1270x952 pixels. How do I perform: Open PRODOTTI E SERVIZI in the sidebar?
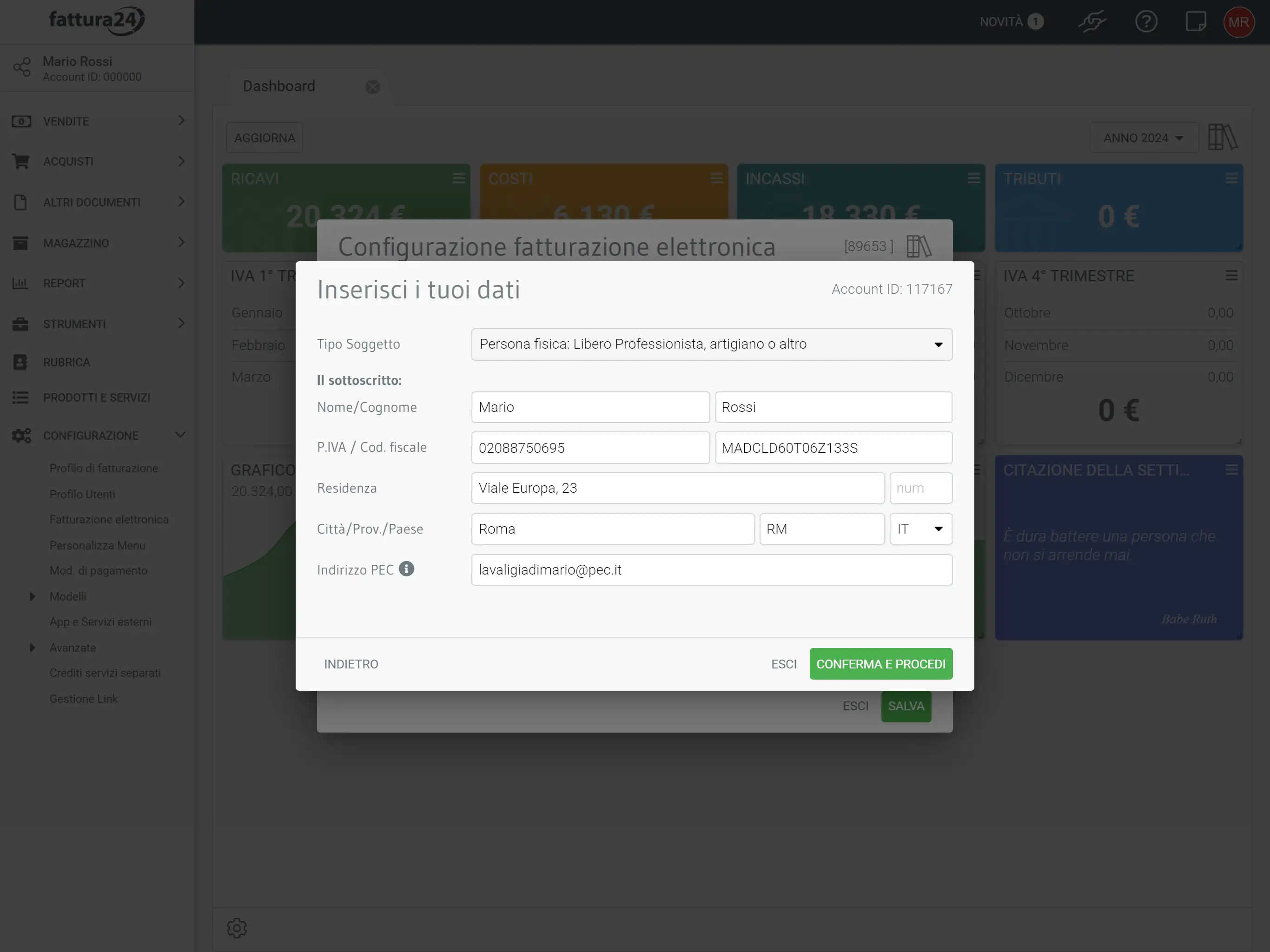(97, 397)
